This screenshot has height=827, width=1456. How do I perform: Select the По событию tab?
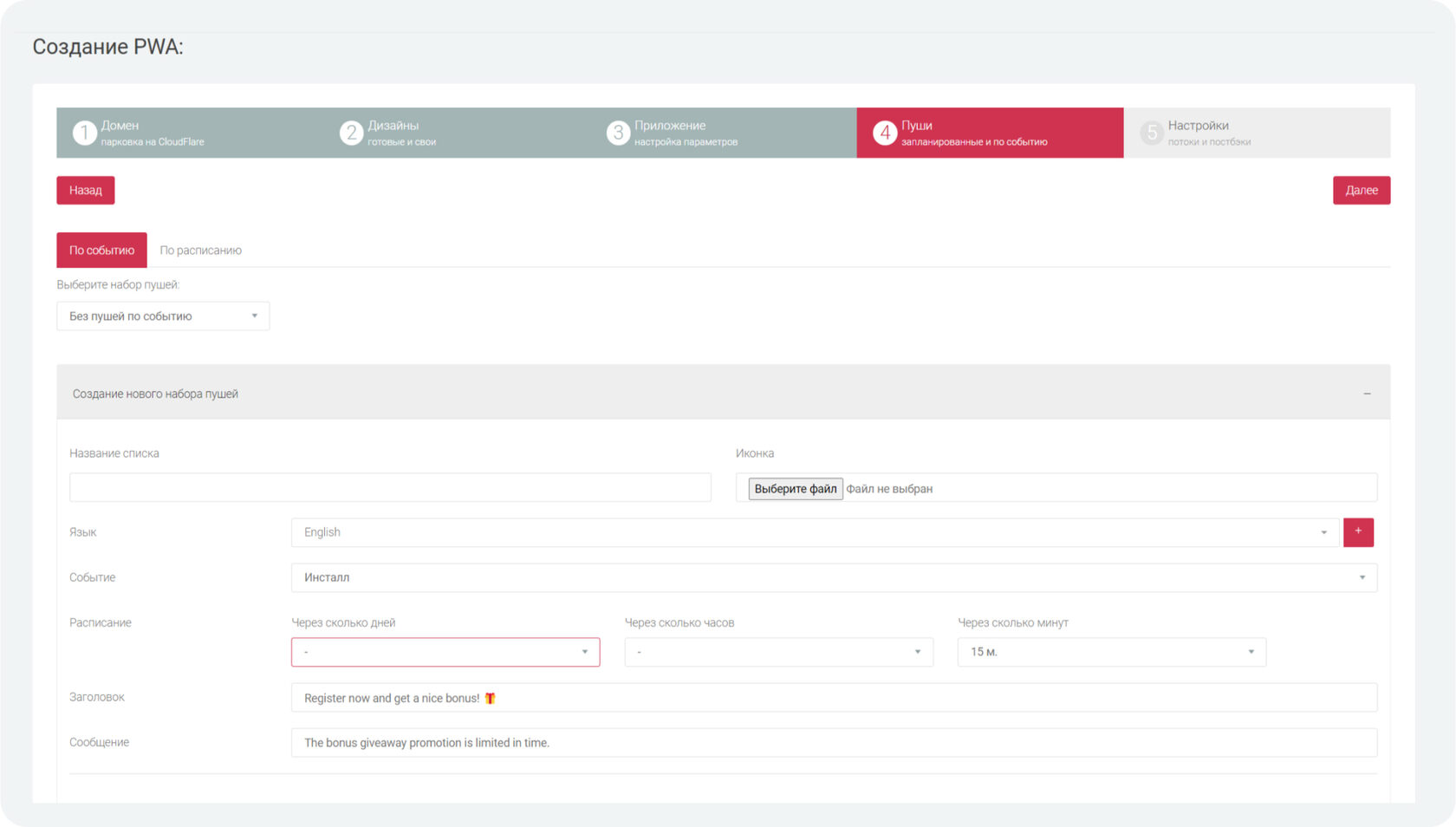pos(101,251)
